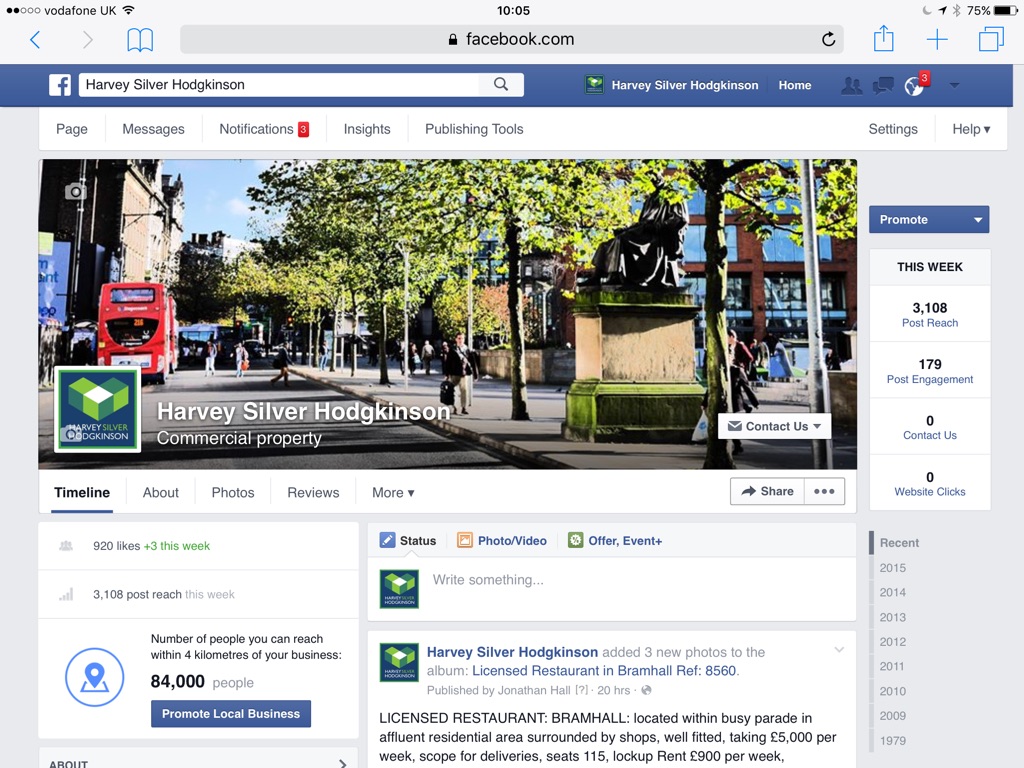1024x768 pixels.
Task: Open the messages chat icon
Action: pos(882,86)
